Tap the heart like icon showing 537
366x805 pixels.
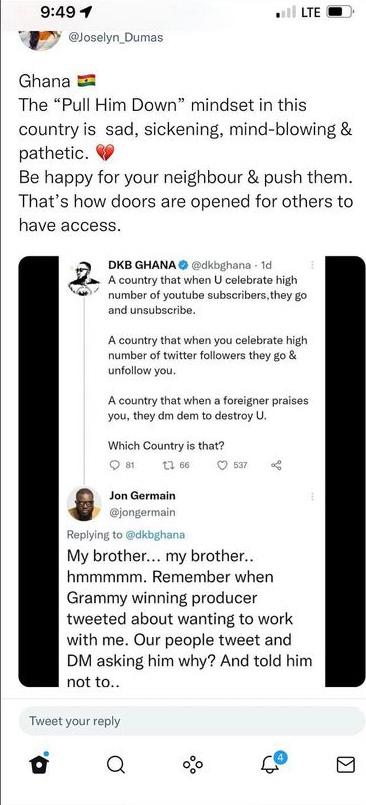point(232,465)
